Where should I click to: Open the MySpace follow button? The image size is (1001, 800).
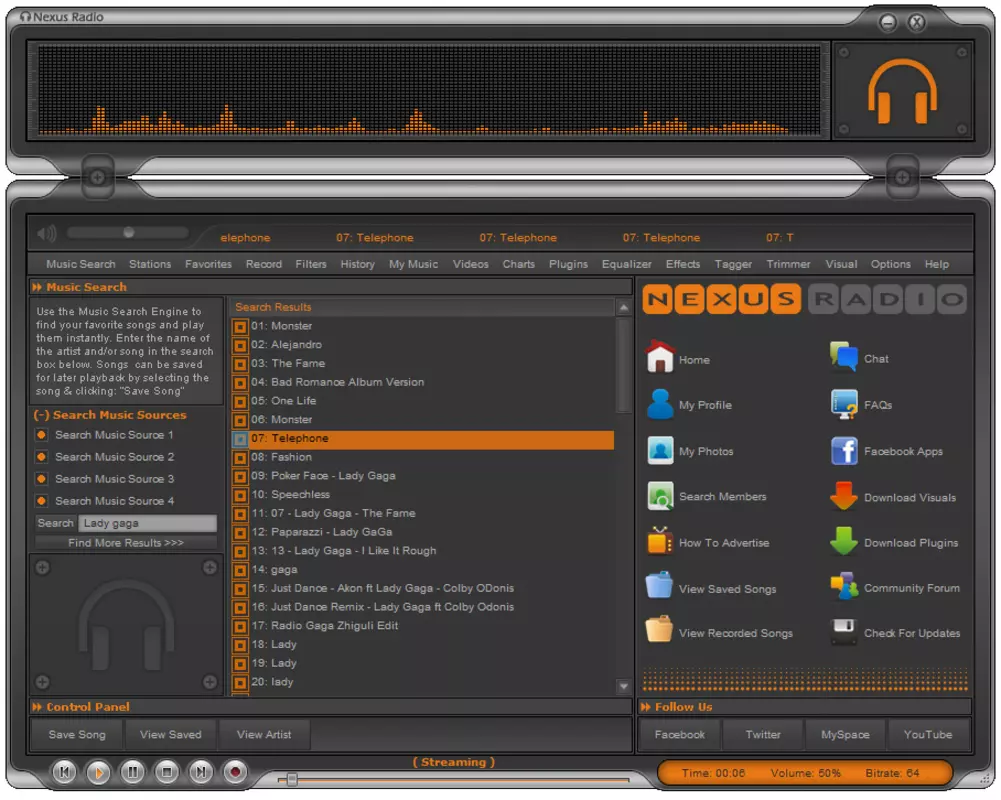coord(845,734)
